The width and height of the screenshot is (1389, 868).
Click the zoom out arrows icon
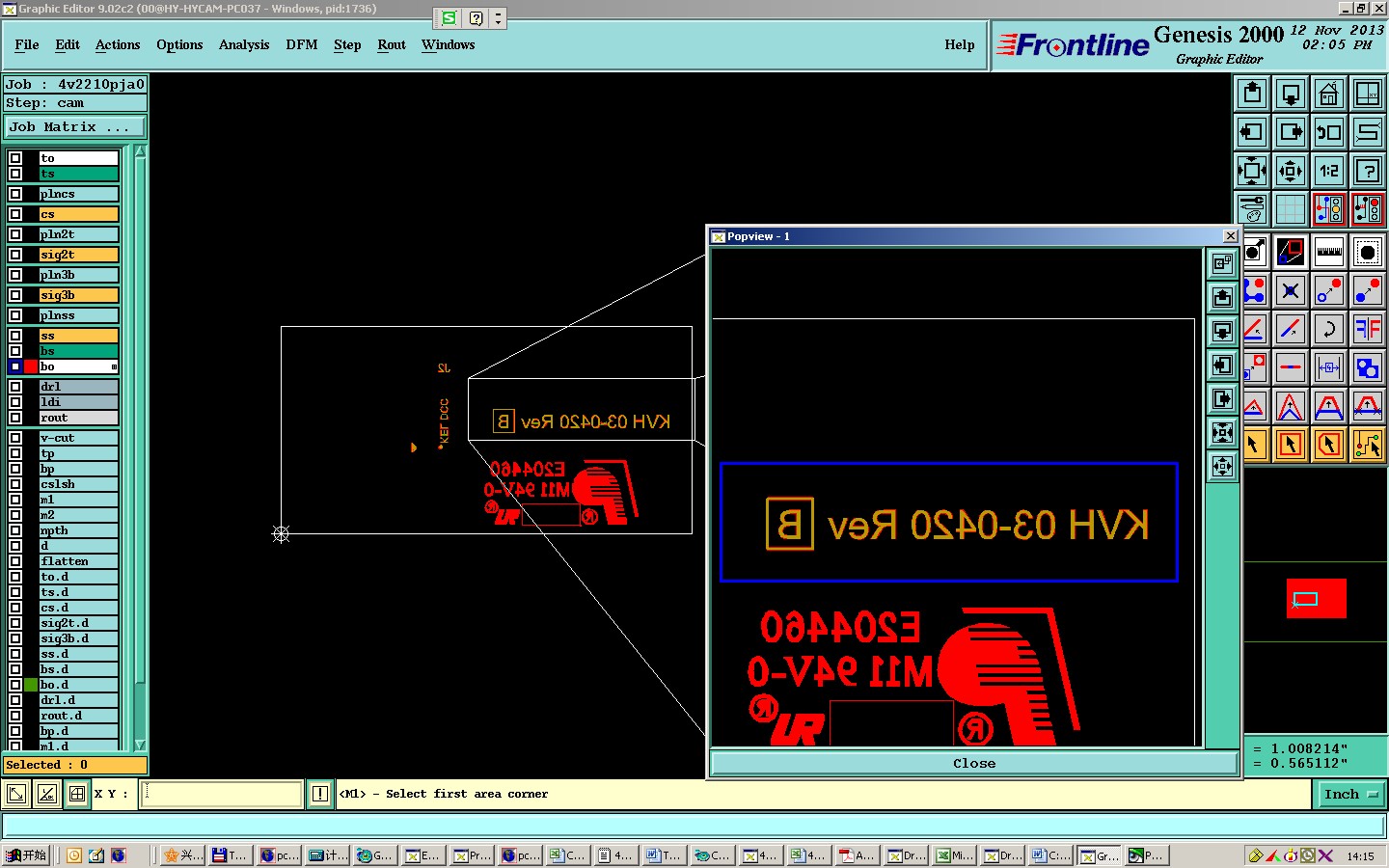pos(1291,171)
